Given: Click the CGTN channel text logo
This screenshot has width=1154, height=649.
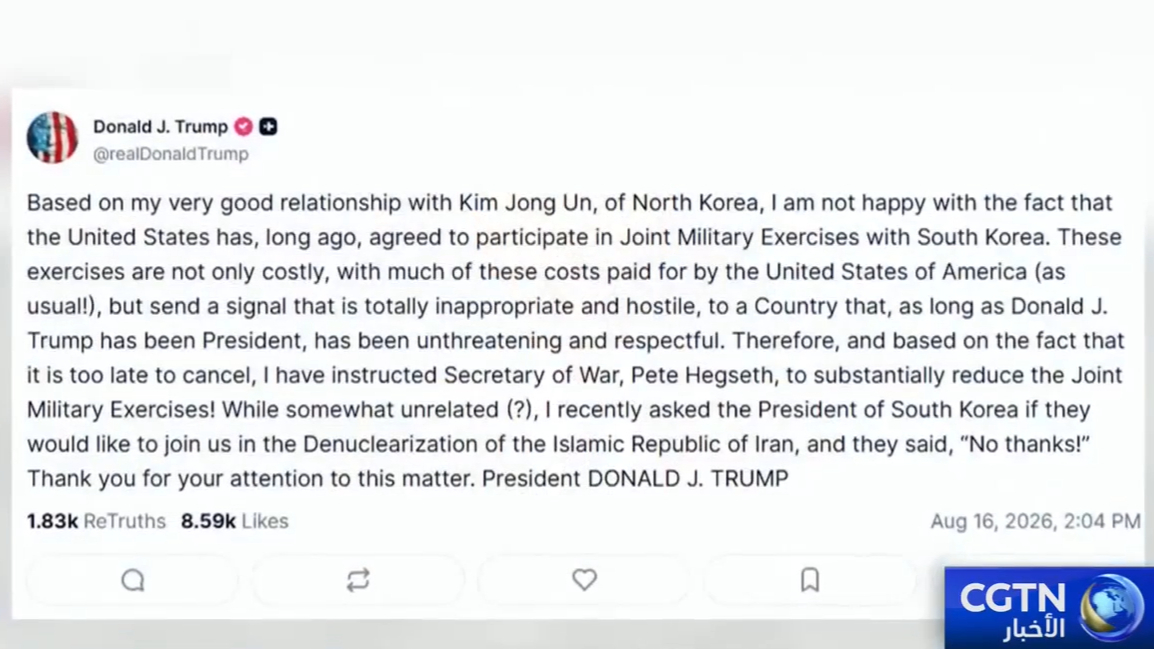Looking at the screenshot, I should tap(1013, 598).
